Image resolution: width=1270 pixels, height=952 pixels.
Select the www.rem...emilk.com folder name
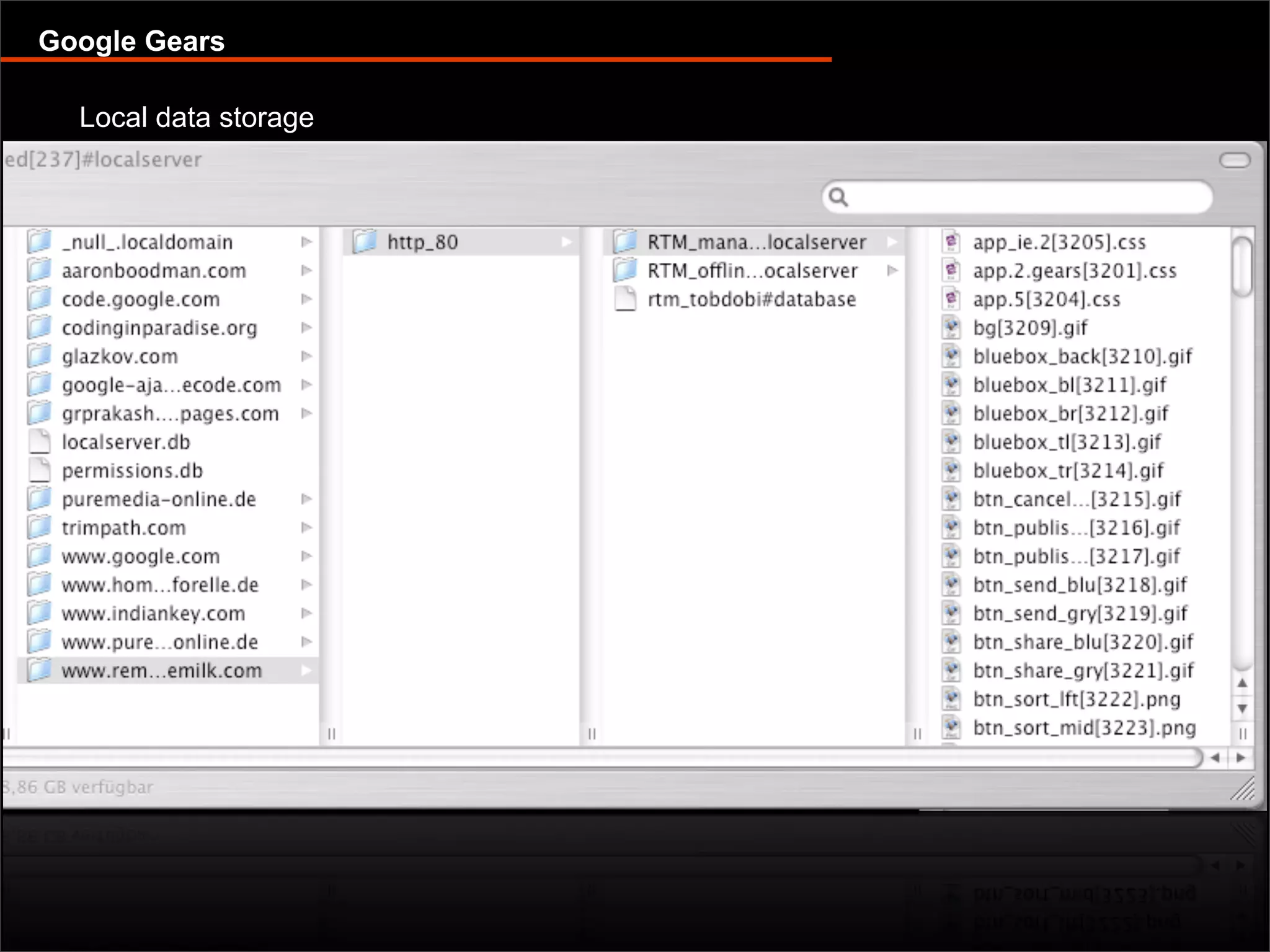tap(162, 671)
